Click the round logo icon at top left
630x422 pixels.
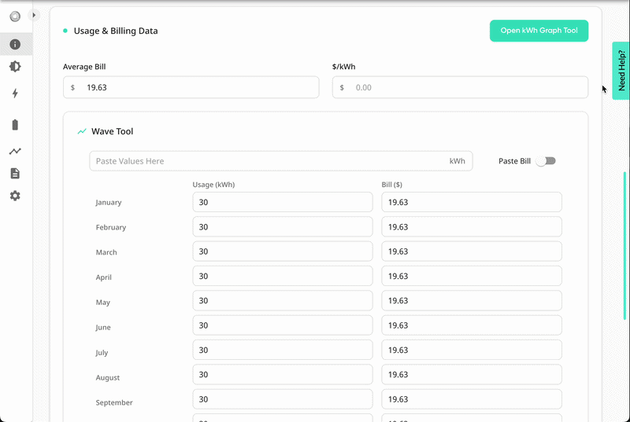15,16
